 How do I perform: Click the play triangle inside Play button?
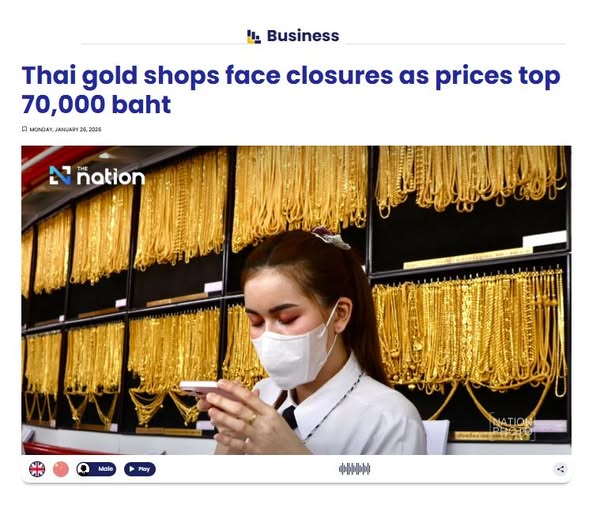pos(132,469)
